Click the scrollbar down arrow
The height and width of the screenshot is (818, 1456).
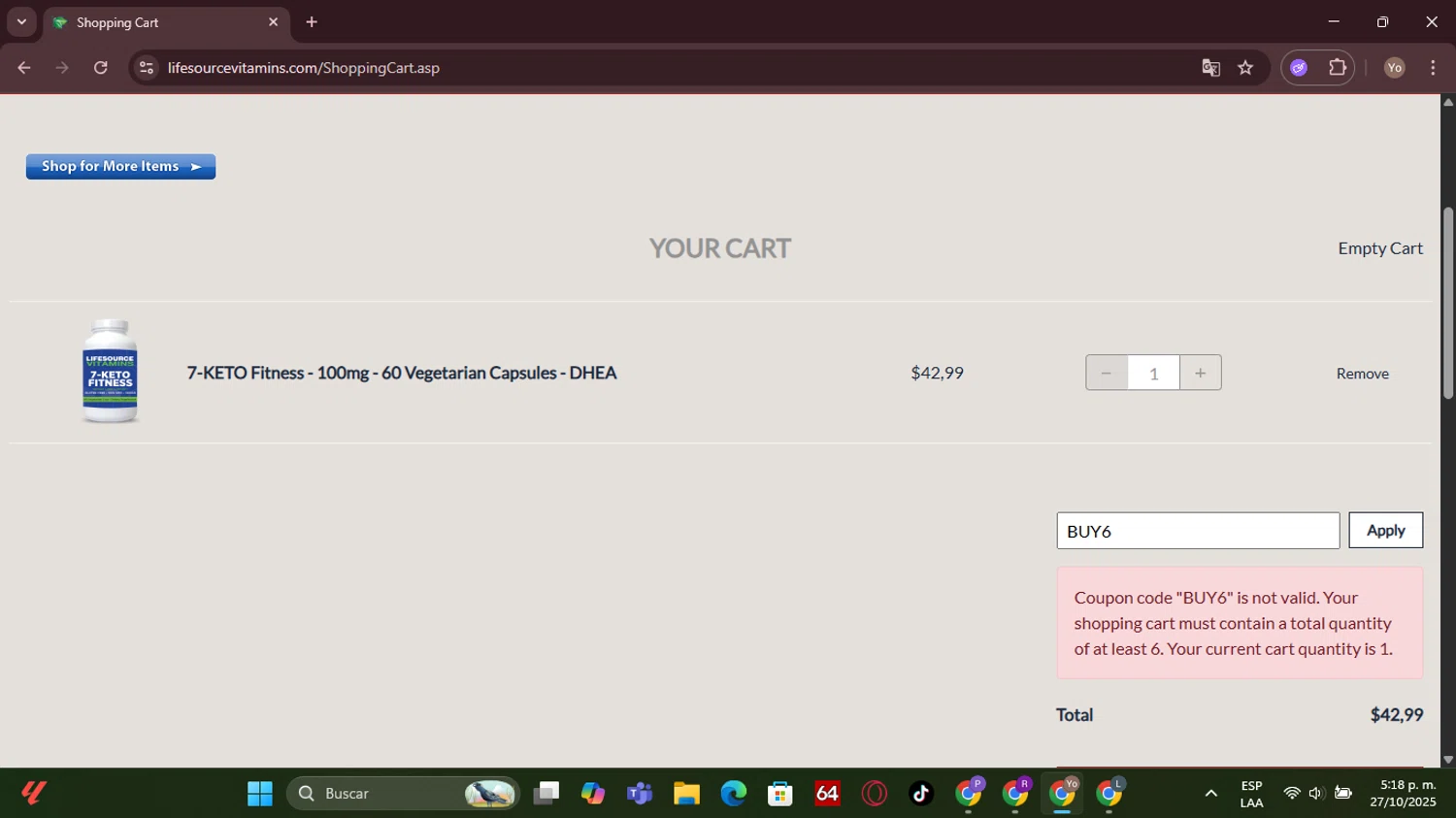coord(1448,760)
